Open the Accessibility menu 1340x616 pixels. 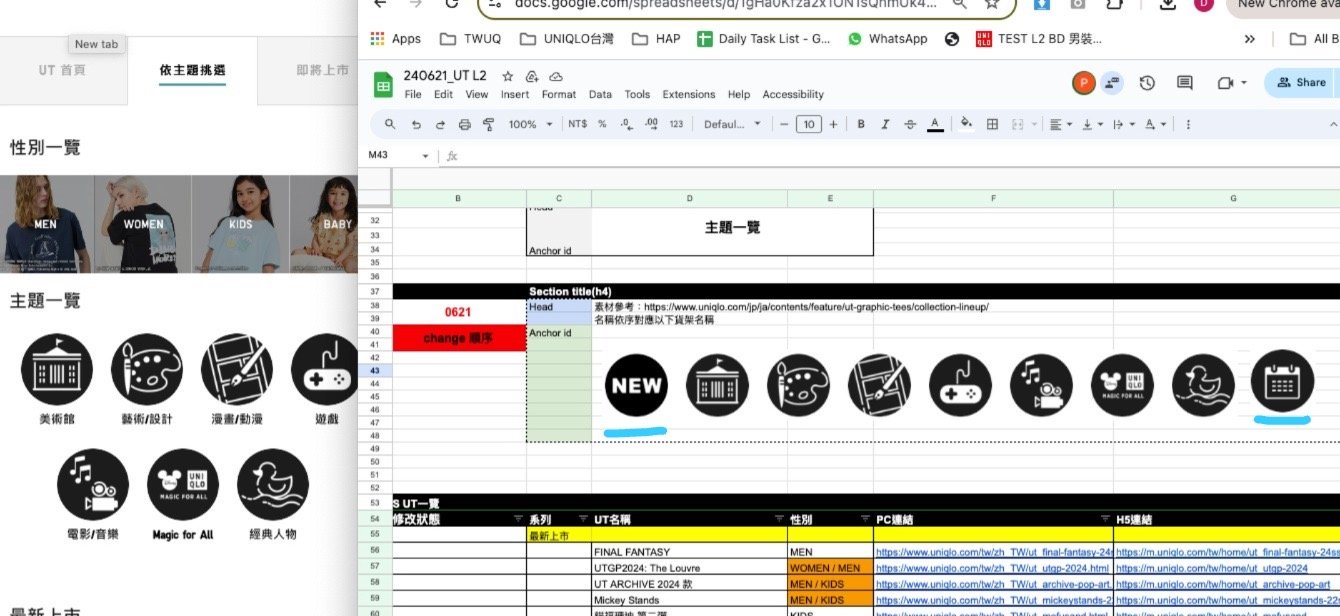(793, 94)
